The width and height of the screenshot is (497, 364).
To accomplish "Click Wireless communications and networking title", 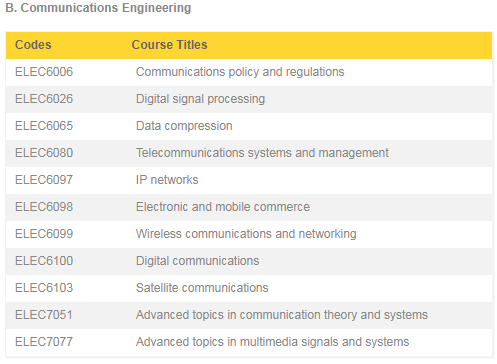I will click(246, 234).
